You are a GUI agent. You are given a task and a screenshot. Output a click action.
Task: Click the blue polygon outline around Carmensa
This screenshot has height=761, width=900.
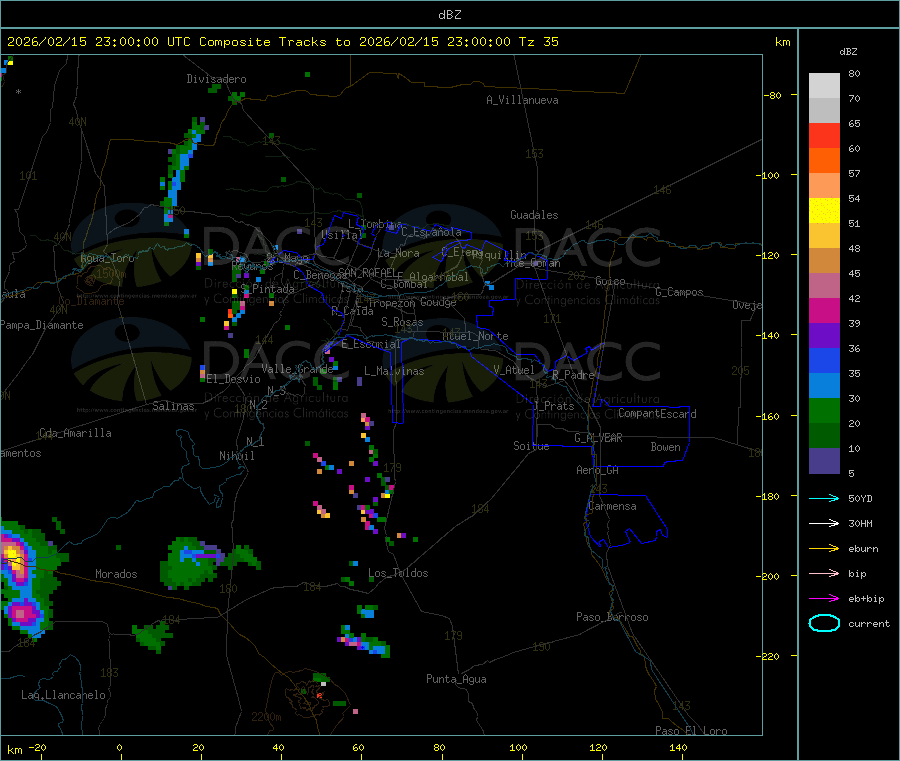[x=626, y=519]
